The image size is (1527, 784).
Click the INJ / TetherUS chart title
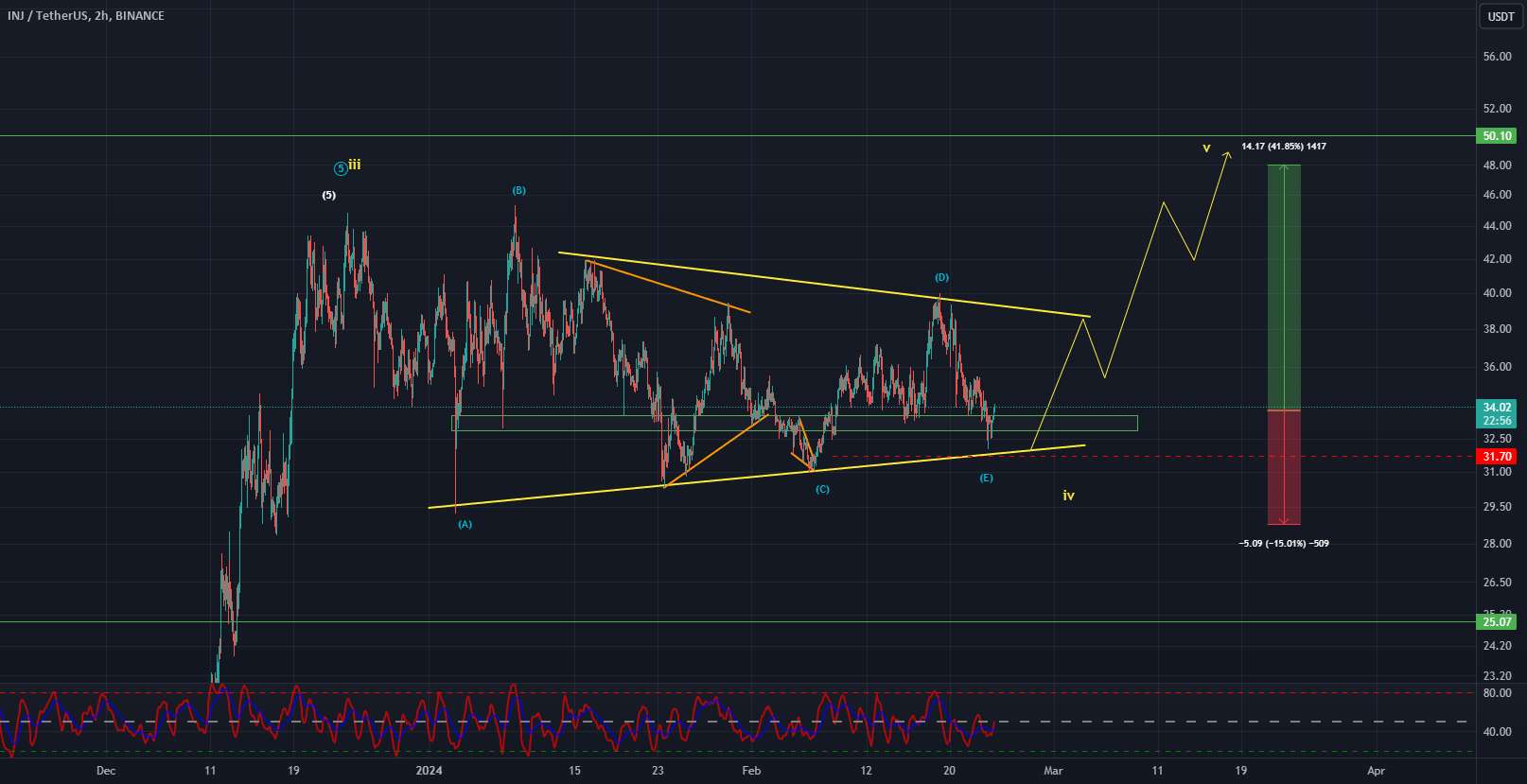point(85,16)
